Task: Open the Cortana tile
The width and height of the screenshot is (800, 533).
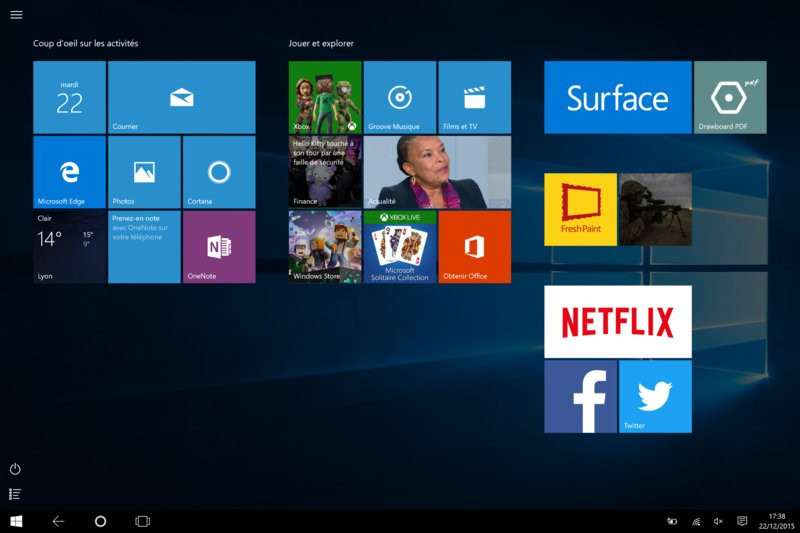Action: coord(219,172)
